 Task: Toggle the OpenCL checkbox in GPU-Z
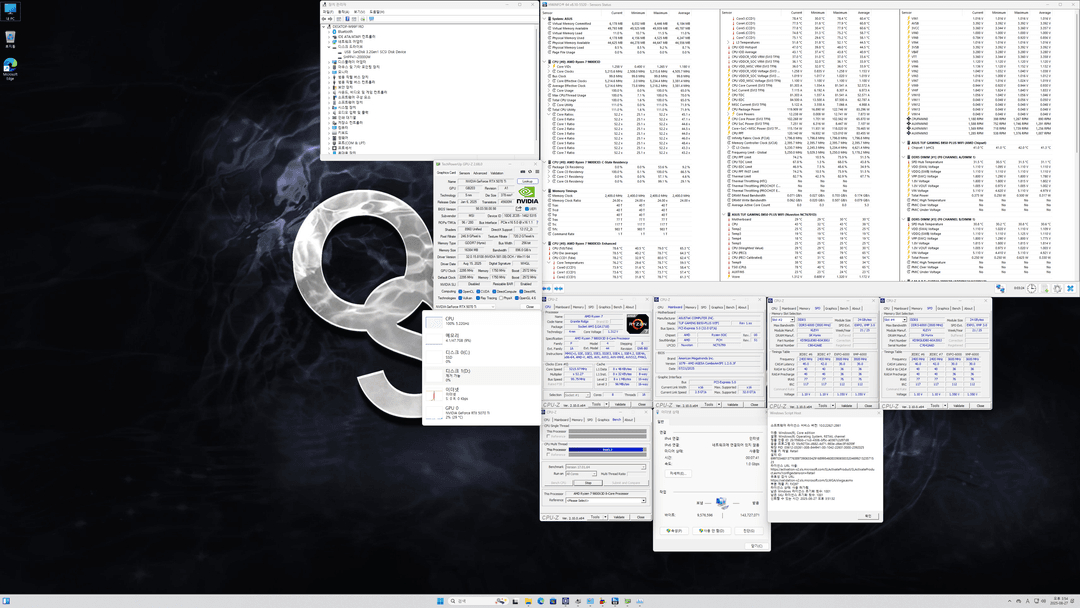click(460, 291)
